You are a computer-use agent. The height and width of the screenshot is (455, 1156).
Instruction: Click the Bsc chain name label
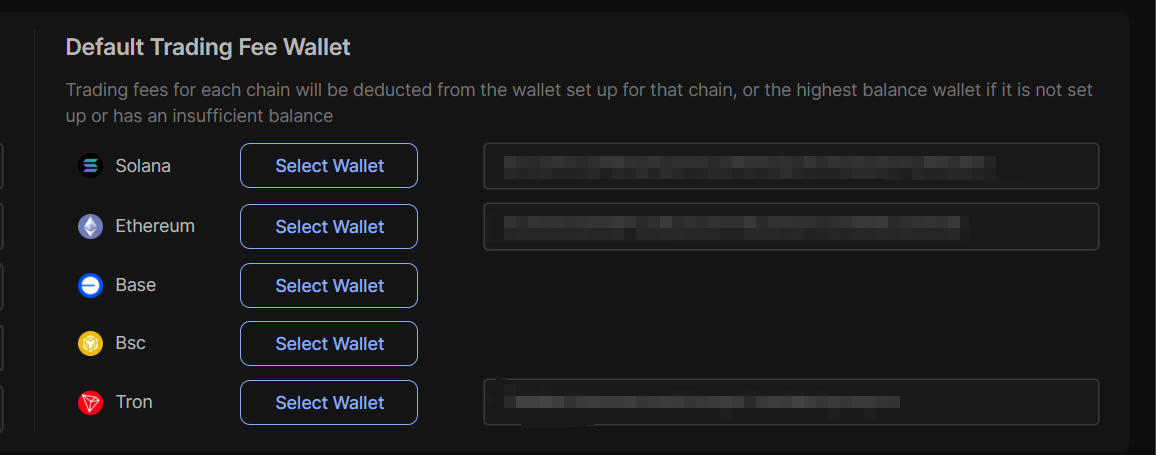(x=131, y=343)
